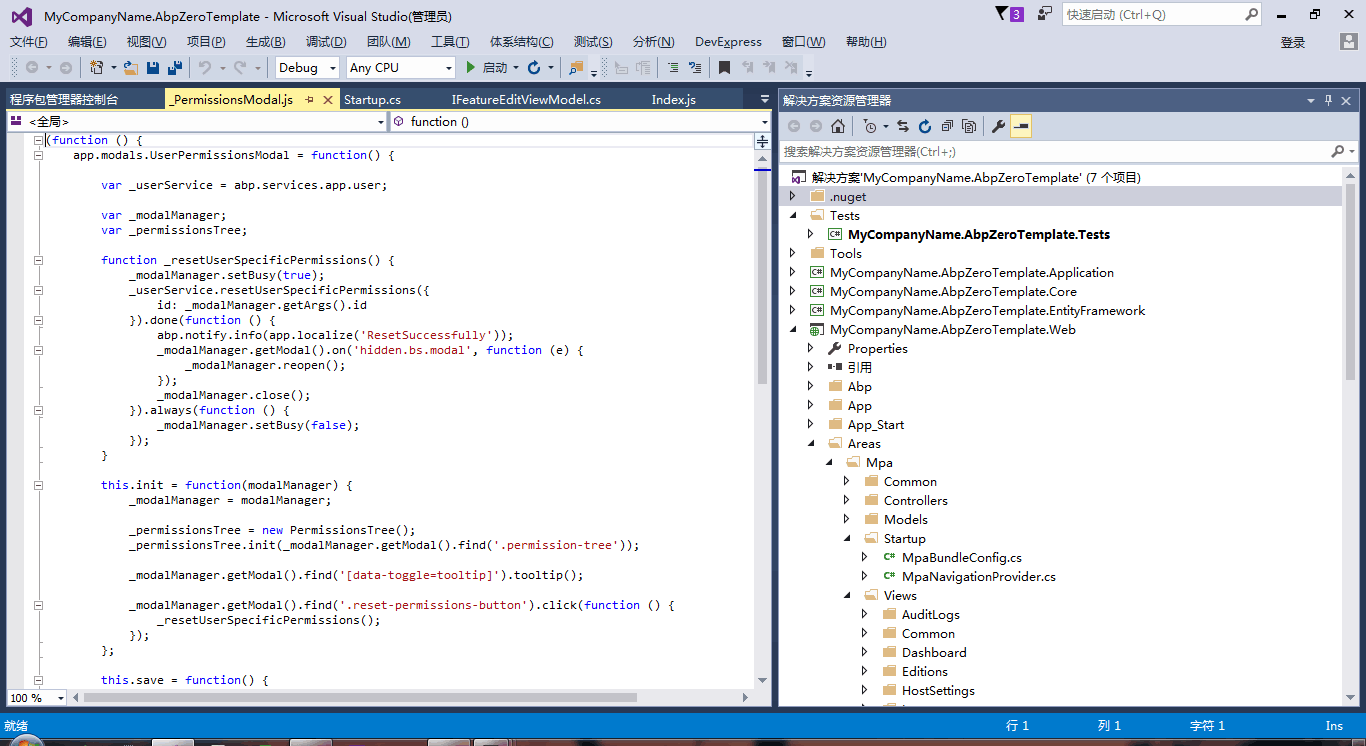Open Properties via the wrench icon
The image size is (1366, 746).
998,126
